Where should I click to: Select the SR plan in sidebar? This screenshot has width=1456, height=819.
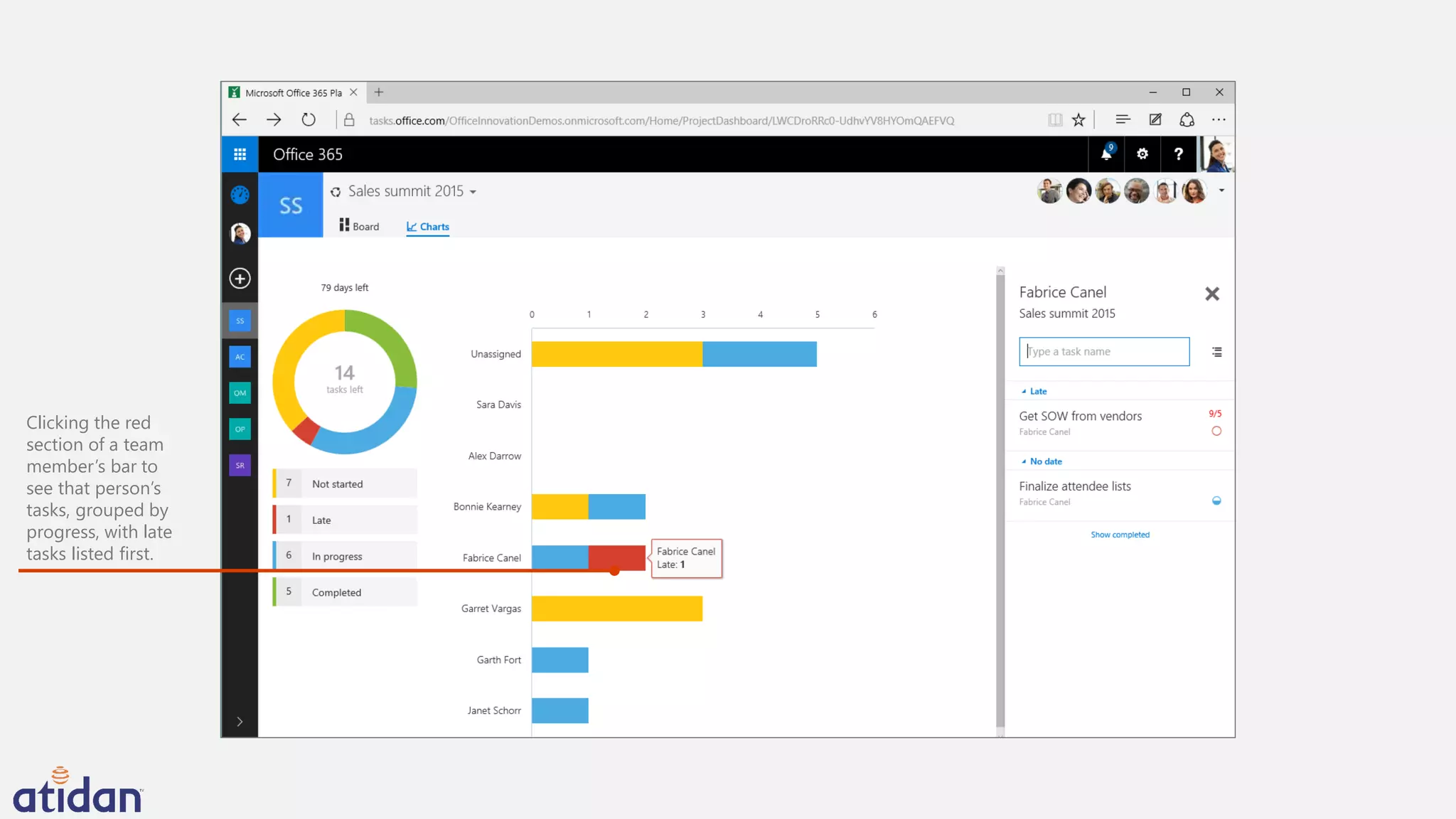[x=240, y=466]
